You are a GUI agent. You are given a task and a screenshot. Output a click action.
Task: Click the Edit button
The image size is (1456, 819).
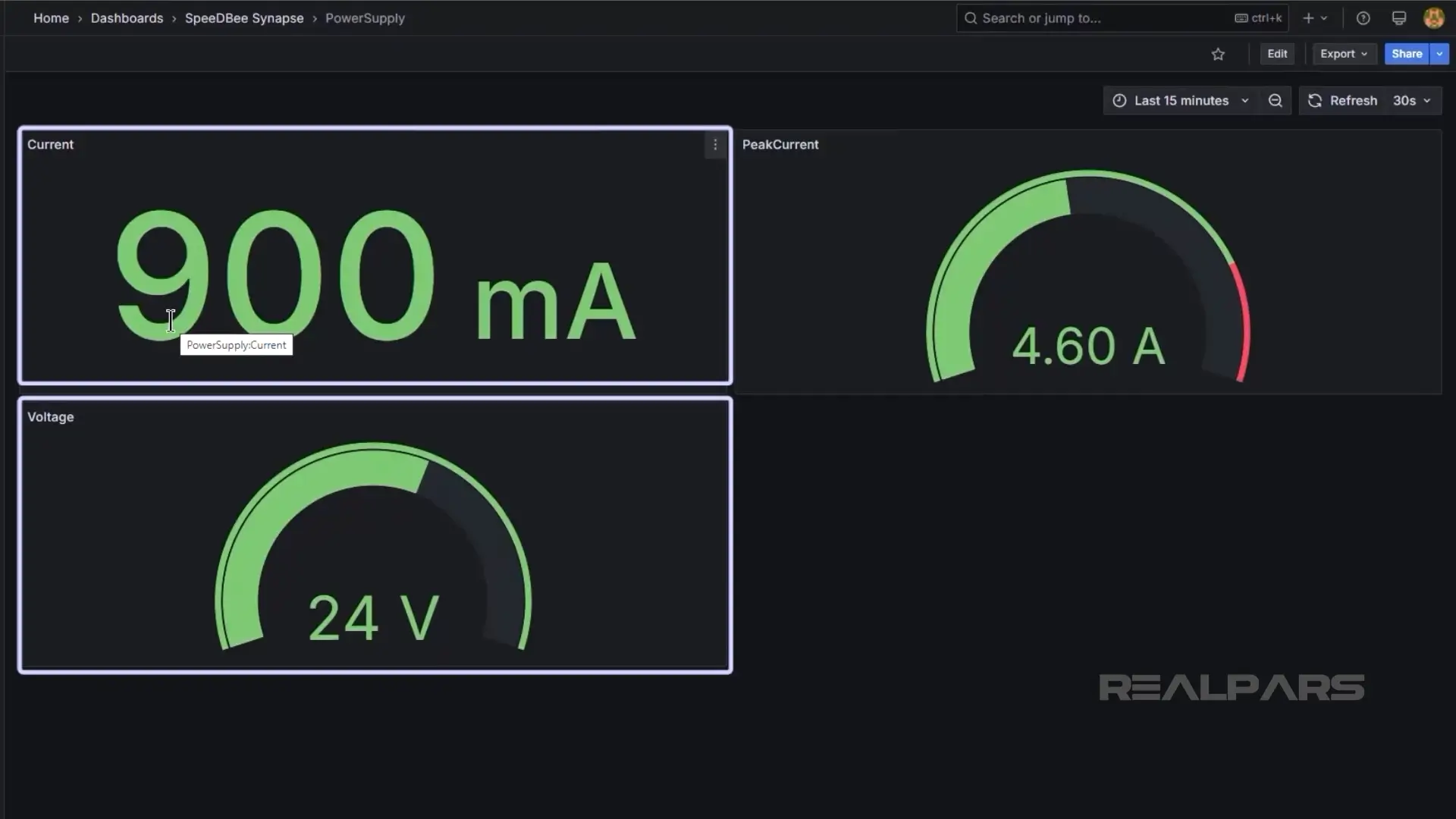tap(1277, 54)
